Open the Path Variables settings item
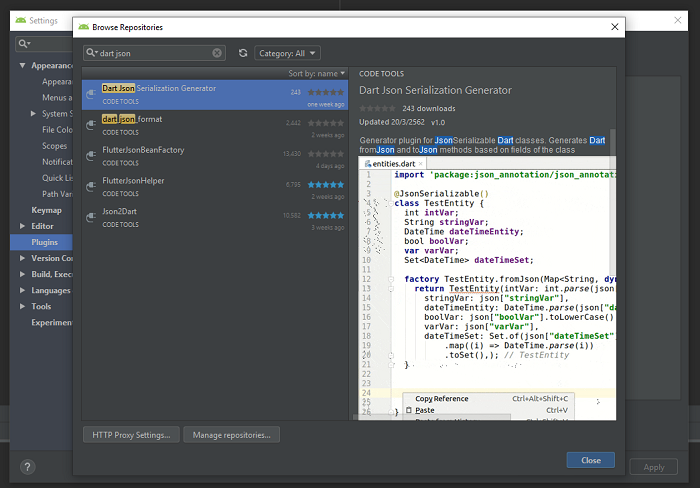 (x=57, y=194)
